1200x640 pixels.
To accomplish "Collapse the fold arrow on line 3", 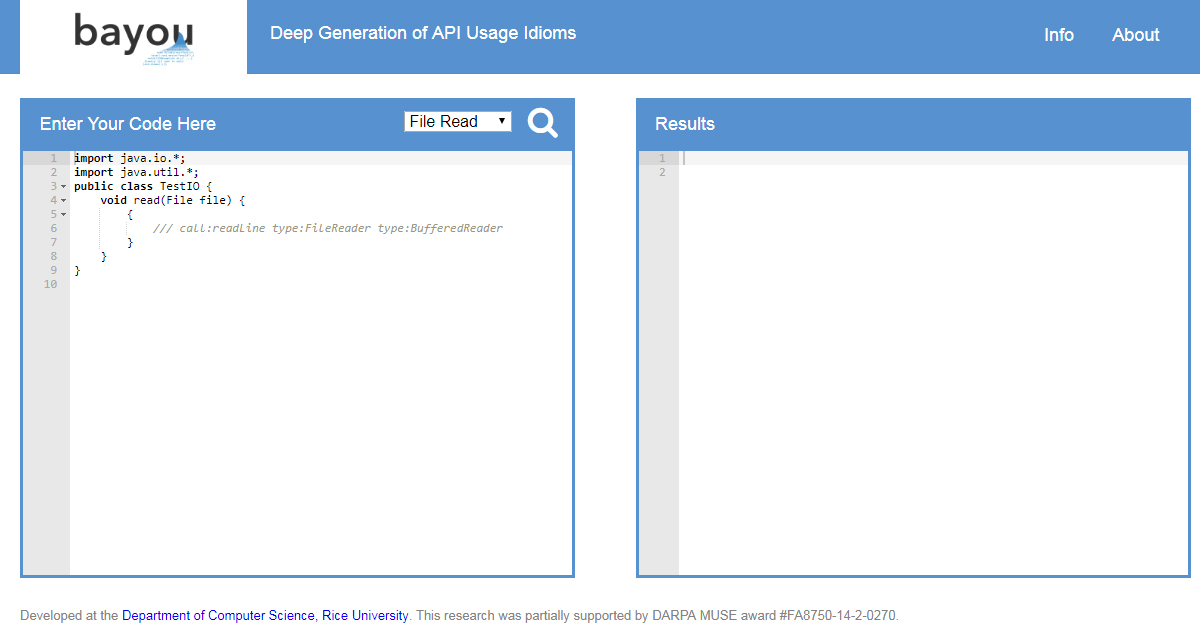I will coord(63,186).
